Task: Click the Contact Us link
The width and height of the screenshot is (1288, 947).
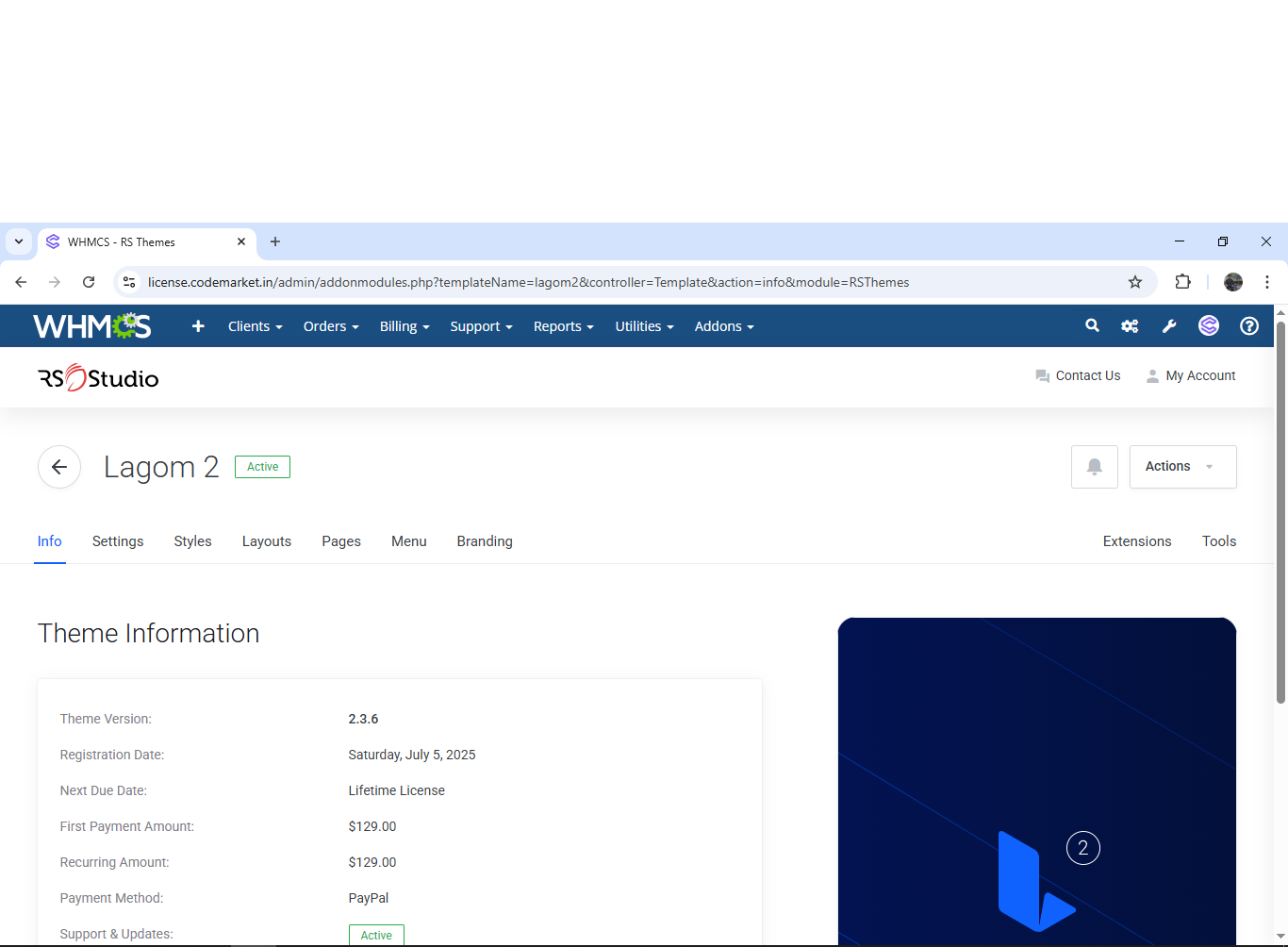Action: (x=1078, y=375)
